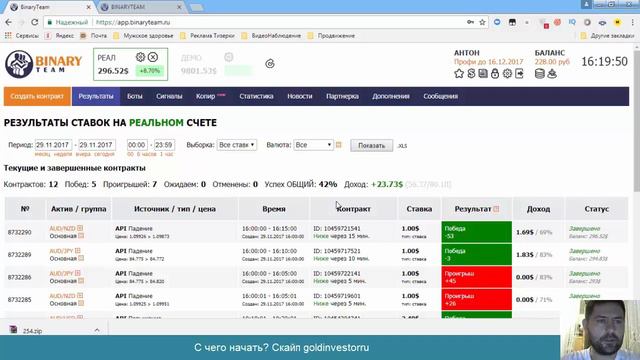Click the 'Победа -53' result cell
The image size is (640, 360).
click(x=476, y=232)
